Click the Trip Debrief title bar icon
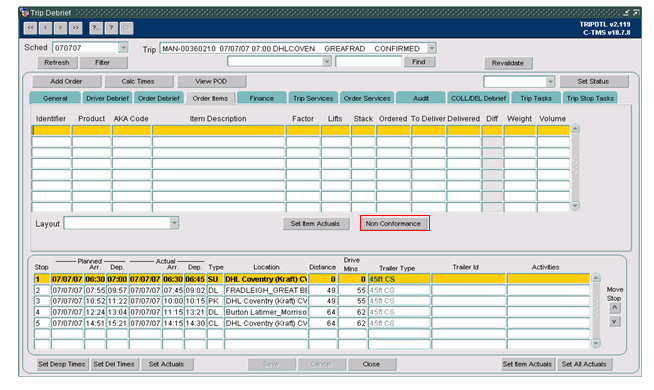 (25, 13)
